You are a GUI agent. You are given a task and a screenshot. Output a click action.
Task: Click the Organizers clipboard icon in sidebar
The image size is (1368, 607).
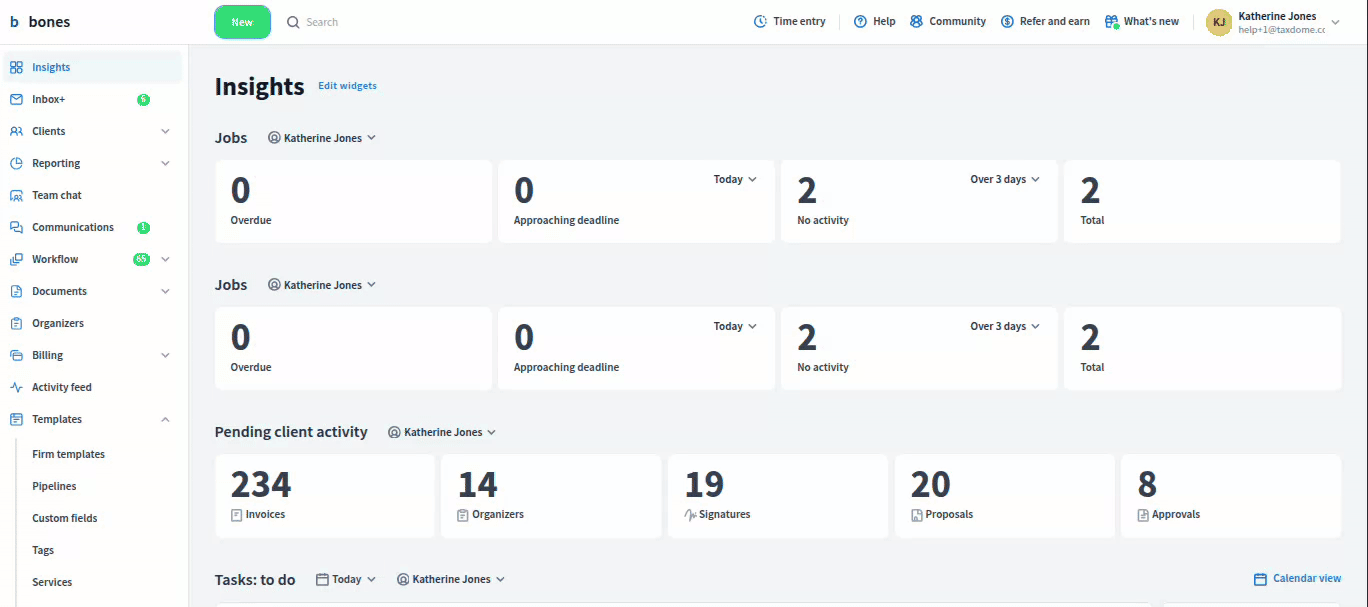[x=16, y=323]
